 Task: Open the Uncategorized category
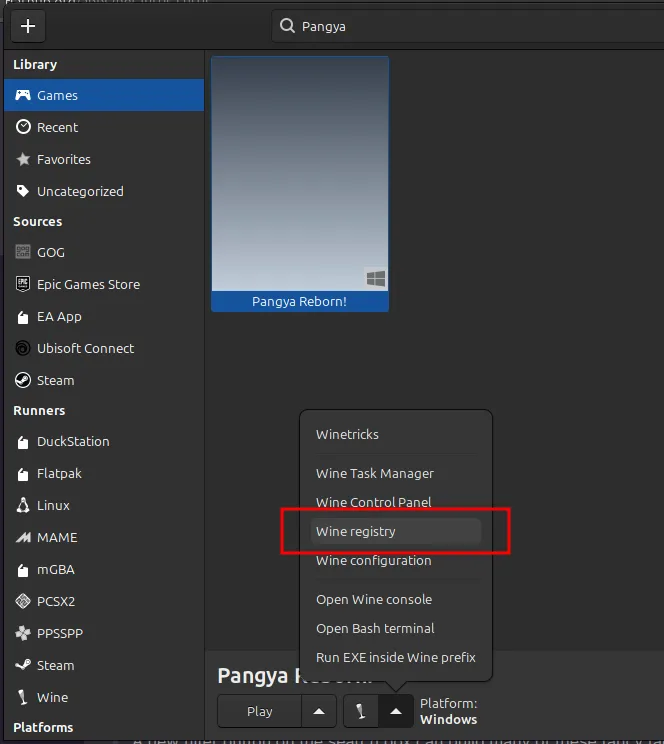(104, 191)
